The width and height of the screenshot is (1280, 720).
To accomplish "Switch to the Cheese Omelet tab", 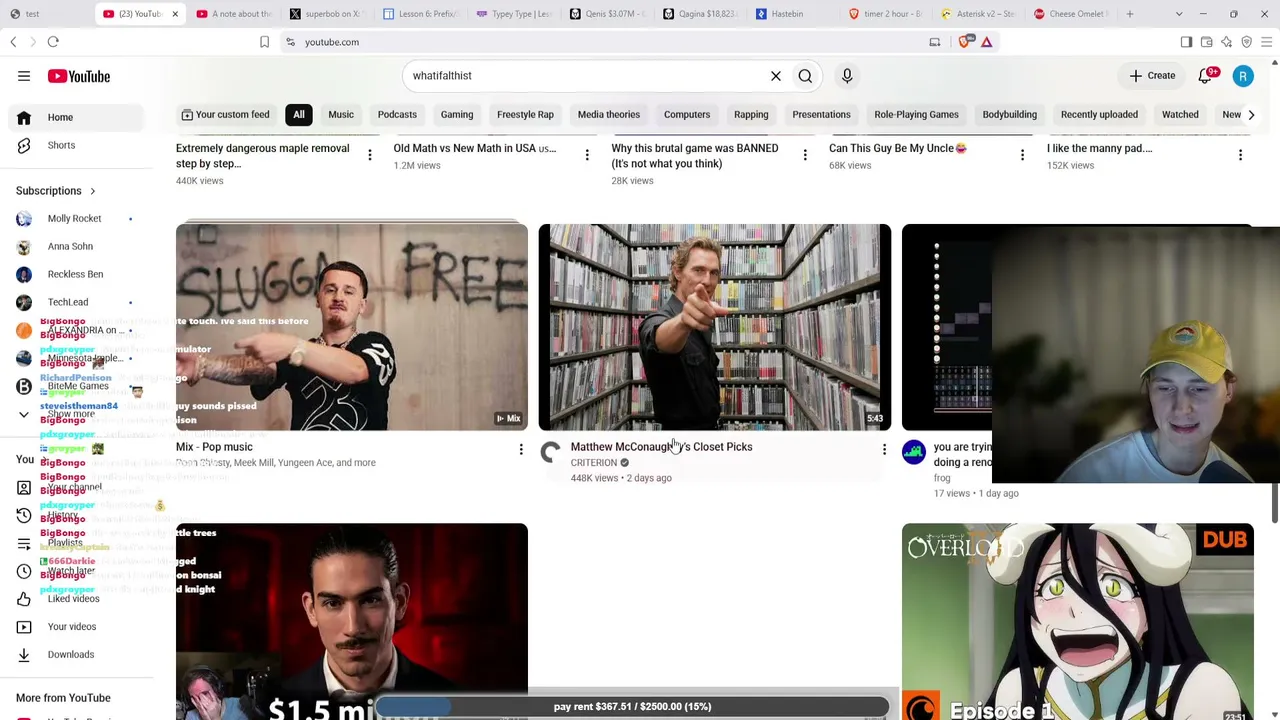I will (x=1072, y=14).
